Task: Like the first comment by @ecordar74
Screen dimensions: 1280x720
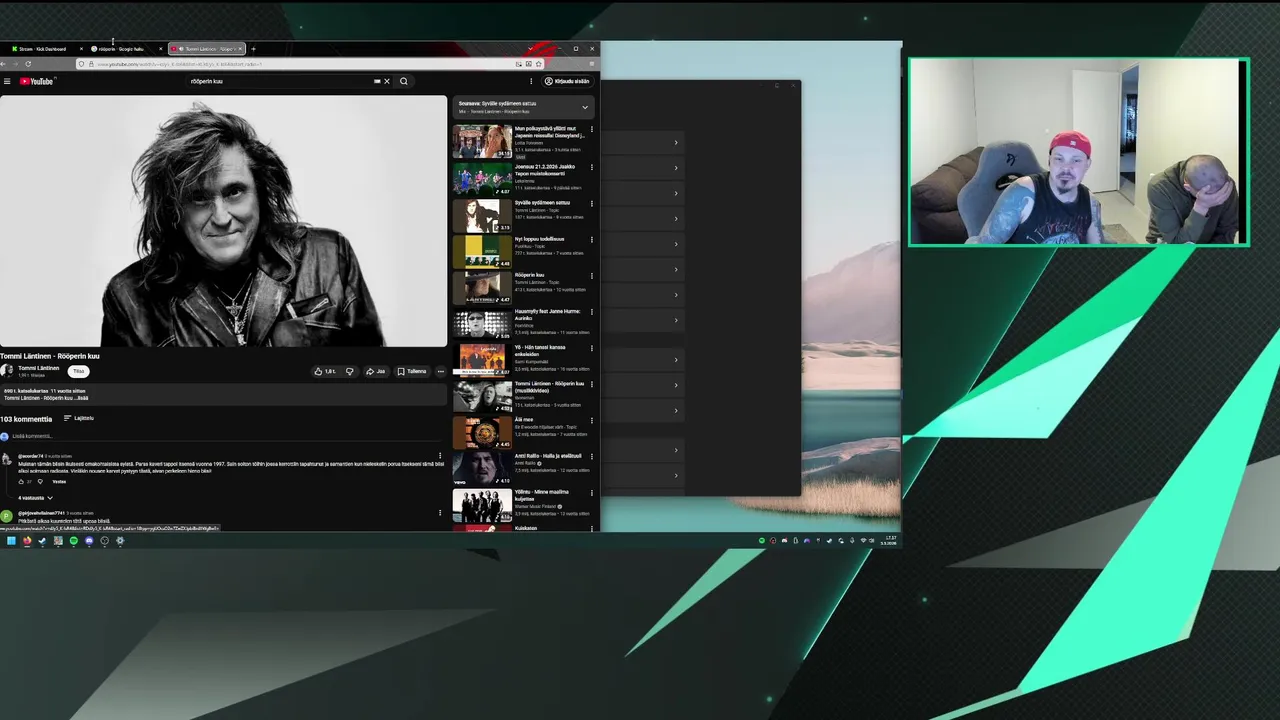Action: coord(21,481)
